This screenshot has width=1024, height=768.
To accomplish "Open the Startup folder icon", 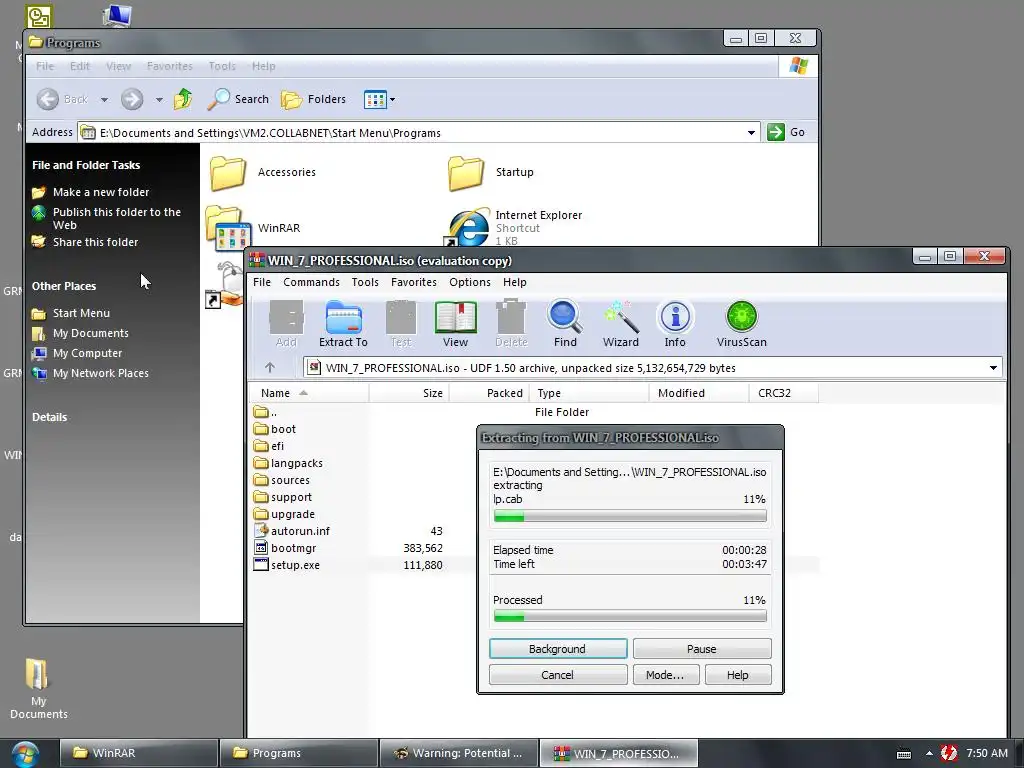I will (x=466, y=173).
